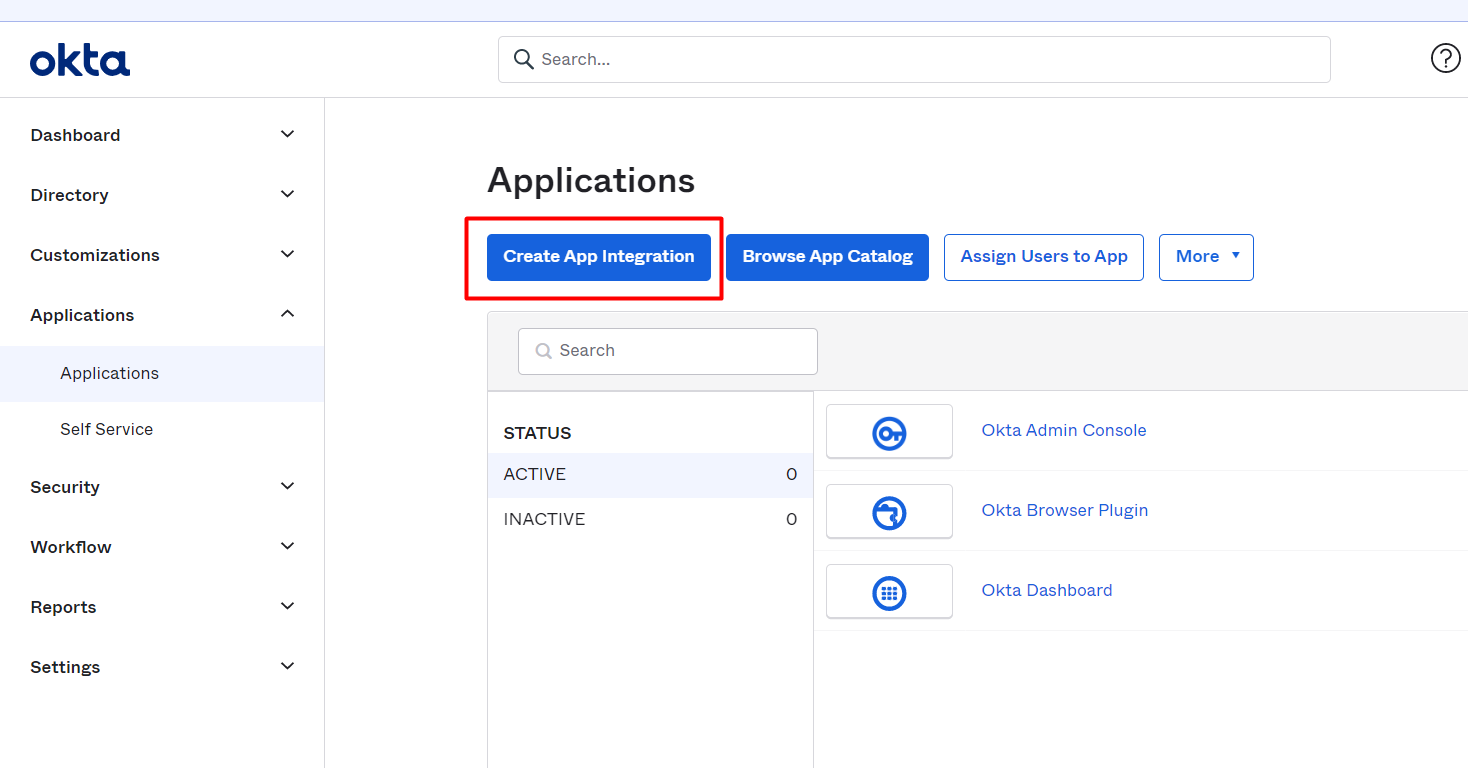Viewport: 1468px width, 768px height.
Task: Click the Okta Dashboard grid icon
Action: [x=889, y=592]
